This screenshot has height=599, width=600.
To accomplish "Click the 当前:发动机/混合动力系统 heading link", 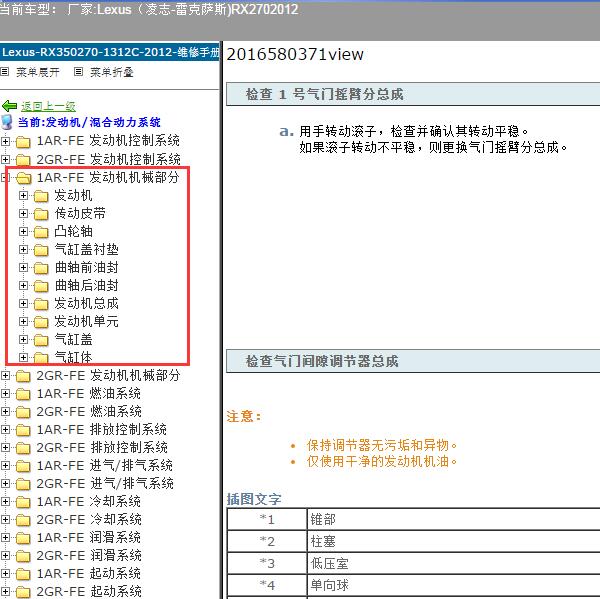I will [89, 122].
